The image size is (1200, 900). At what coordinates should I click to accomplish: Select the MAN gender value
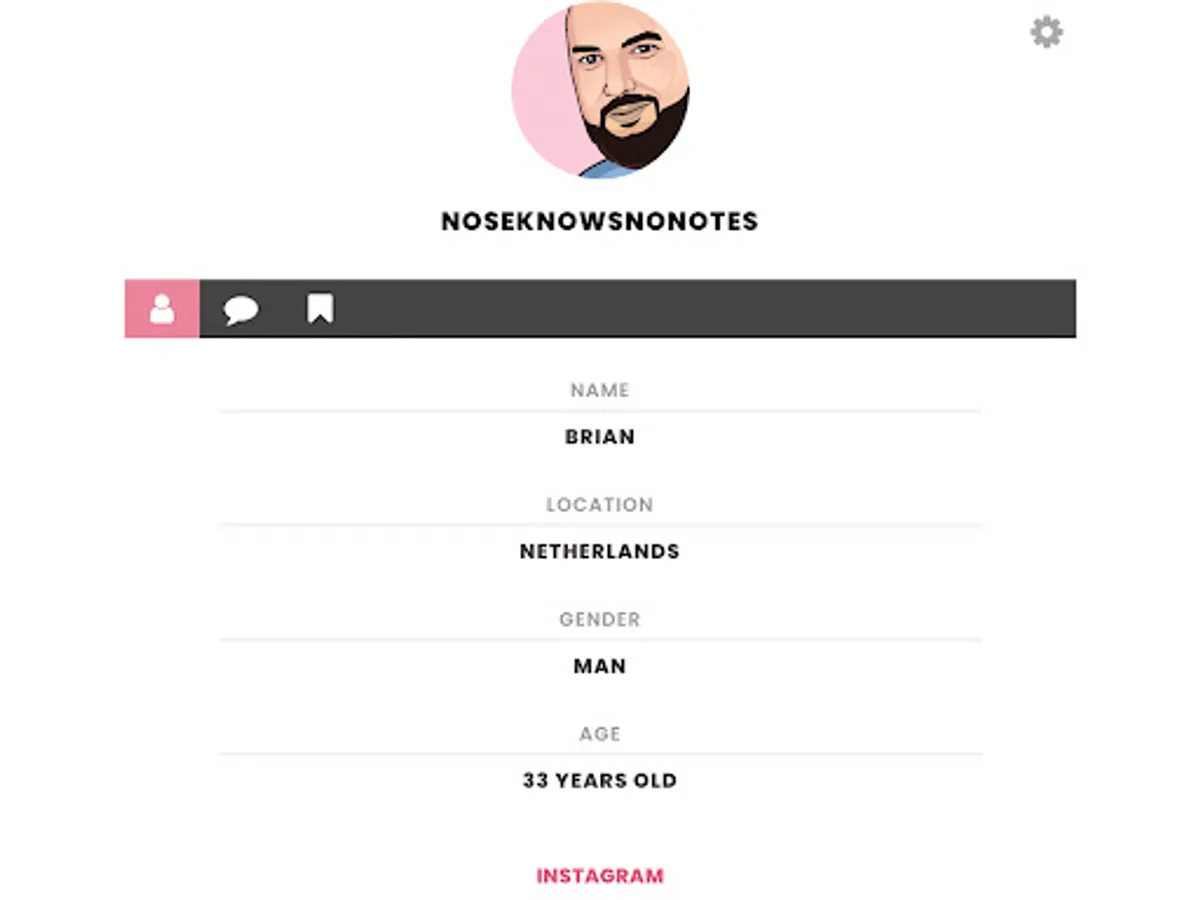coord(600,666)
